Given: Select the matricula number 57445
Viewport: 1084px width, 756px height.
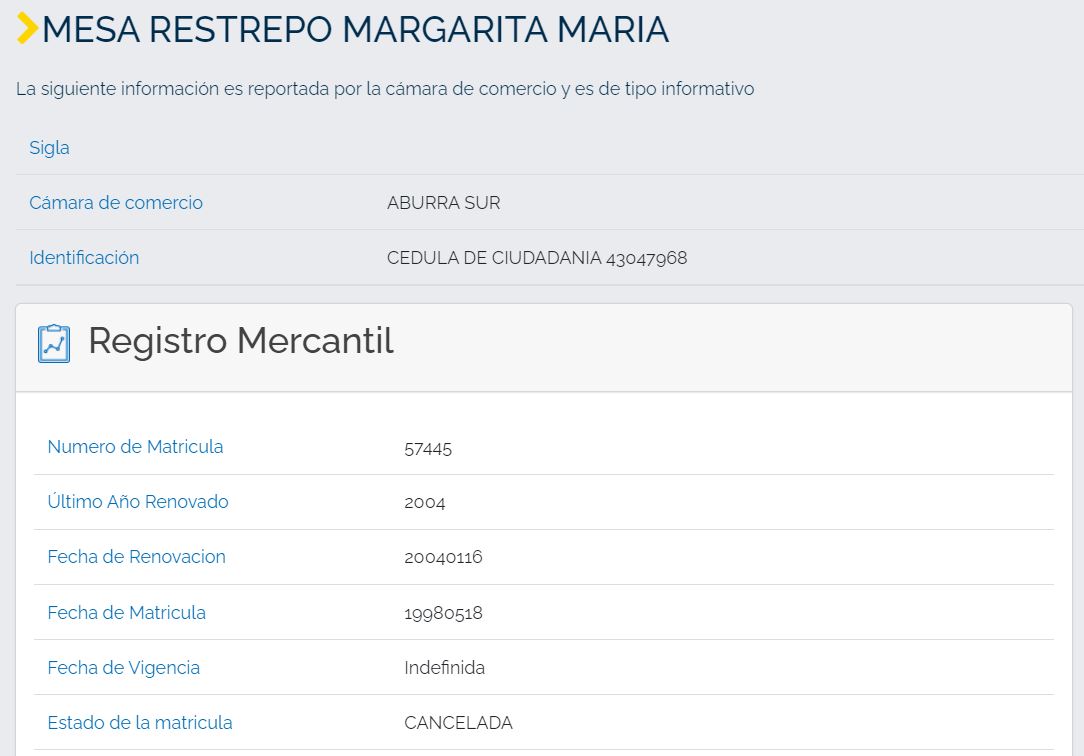Looking at the screenshot, I should (428, 448).
